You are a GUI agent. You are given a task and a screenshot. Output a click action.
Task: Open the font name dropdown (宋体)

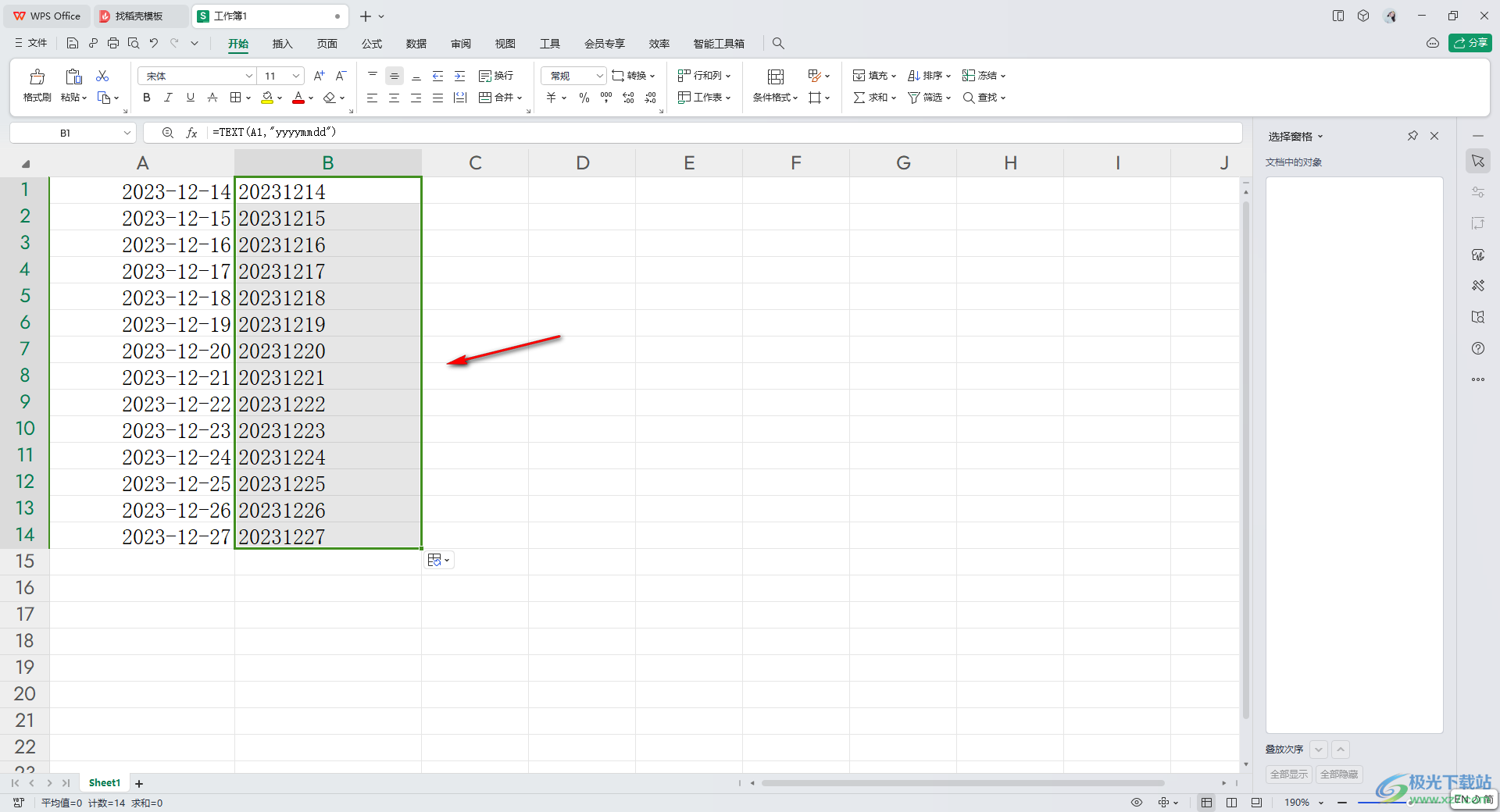click(248, 76)
